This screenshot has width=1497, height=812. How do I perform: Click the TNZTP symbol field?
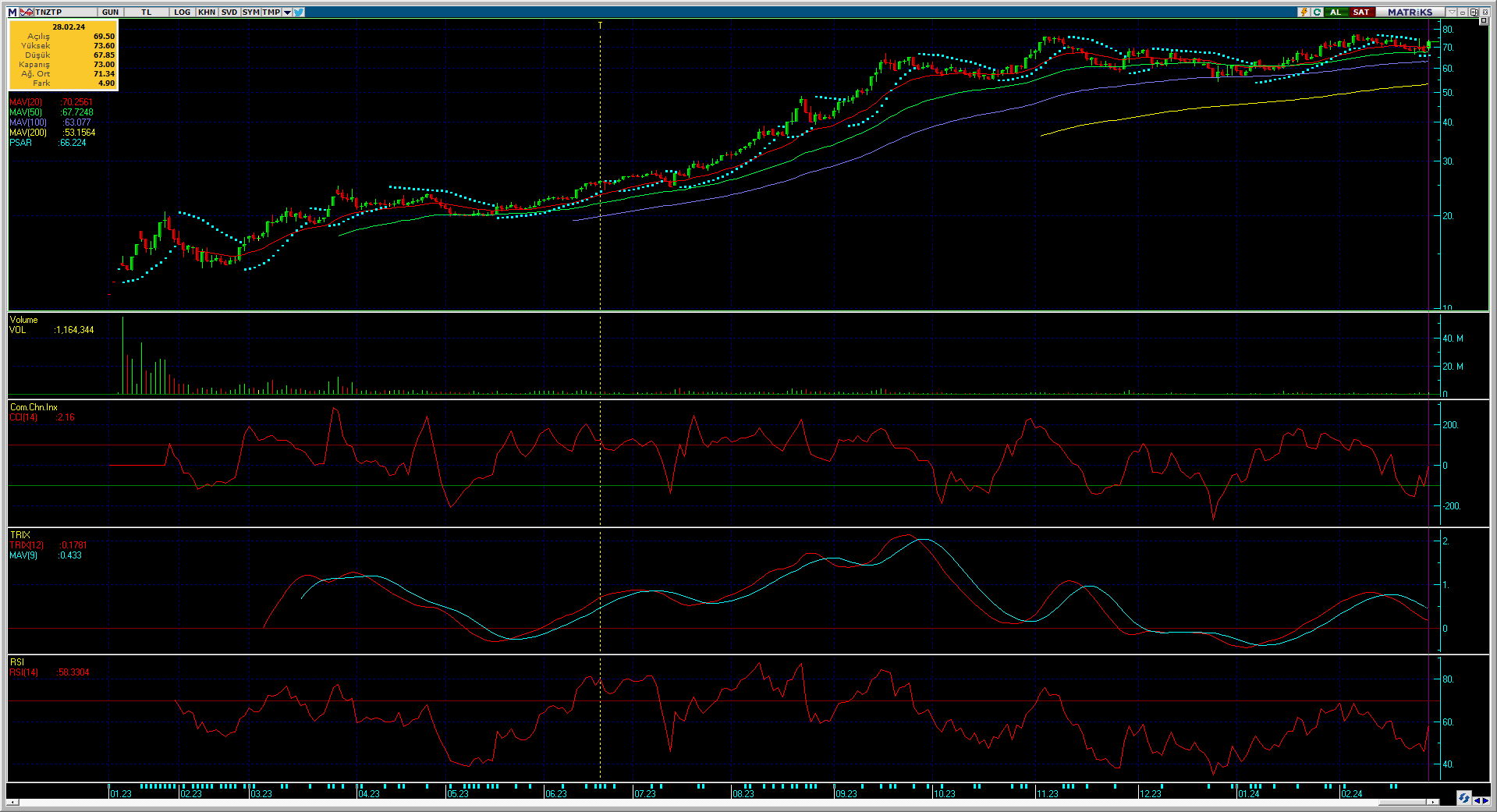click(66, 12)
